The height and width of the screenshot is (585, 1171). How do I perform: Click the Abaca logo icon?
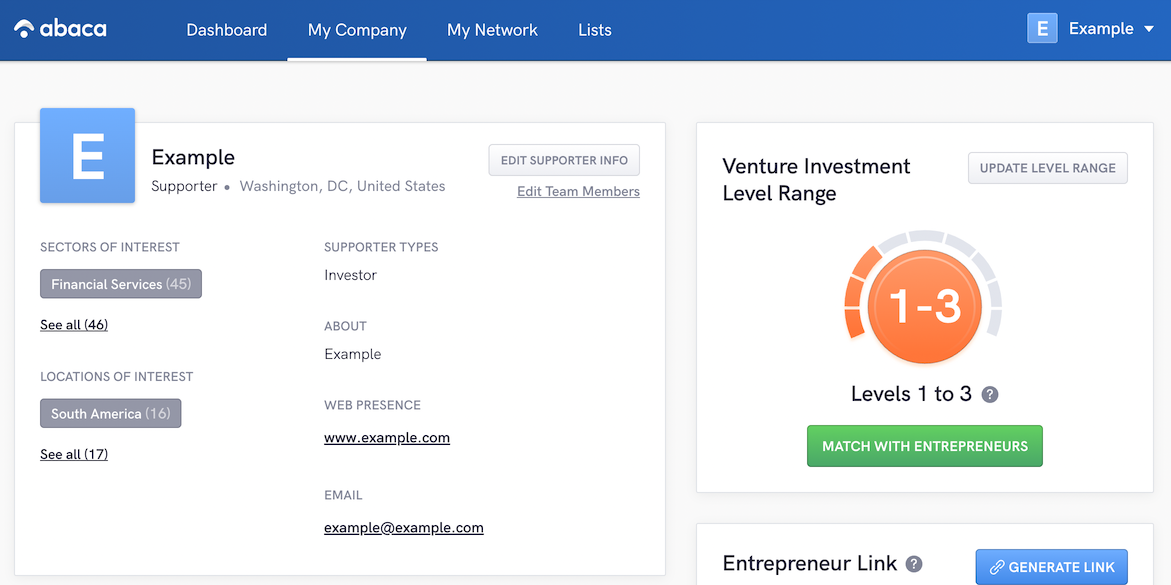[x=24, y=29]
